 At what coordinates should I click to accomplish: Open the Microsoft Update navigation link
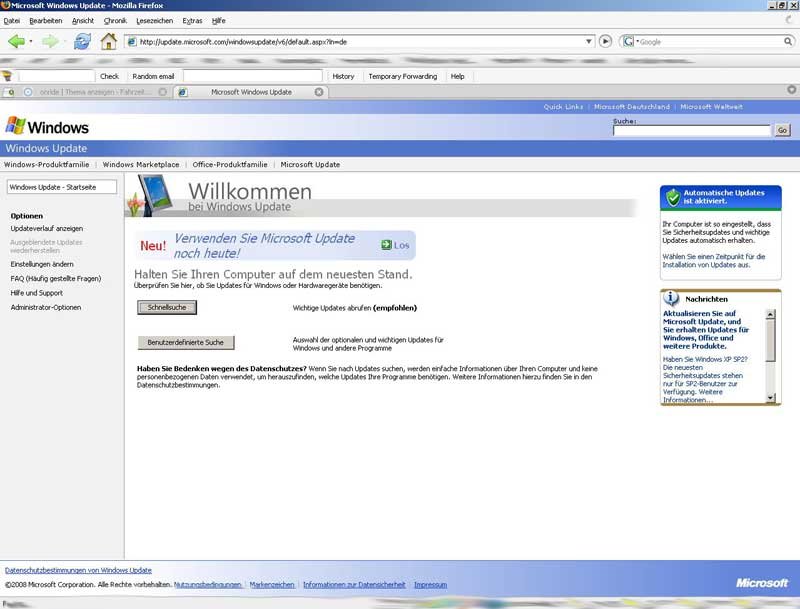310,165
